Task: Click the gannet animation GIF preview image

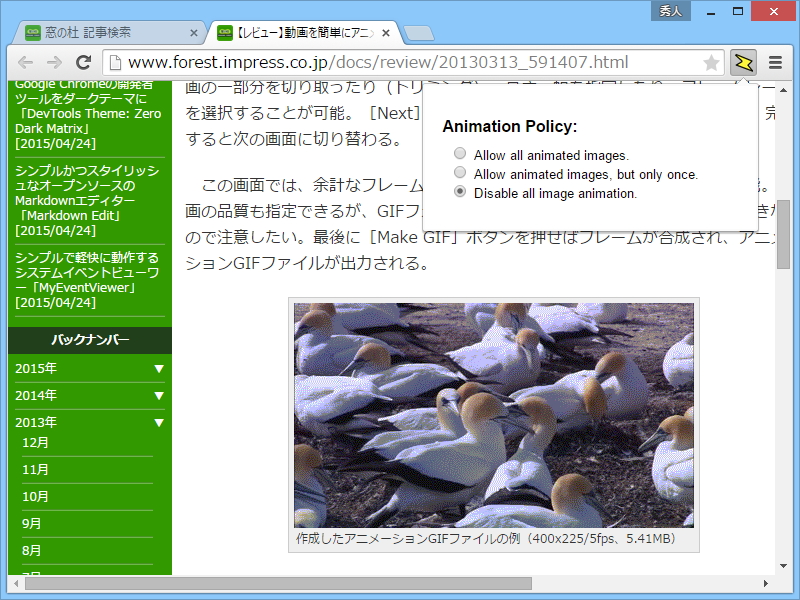Action: pyautogui.click(x=494, y=417)
